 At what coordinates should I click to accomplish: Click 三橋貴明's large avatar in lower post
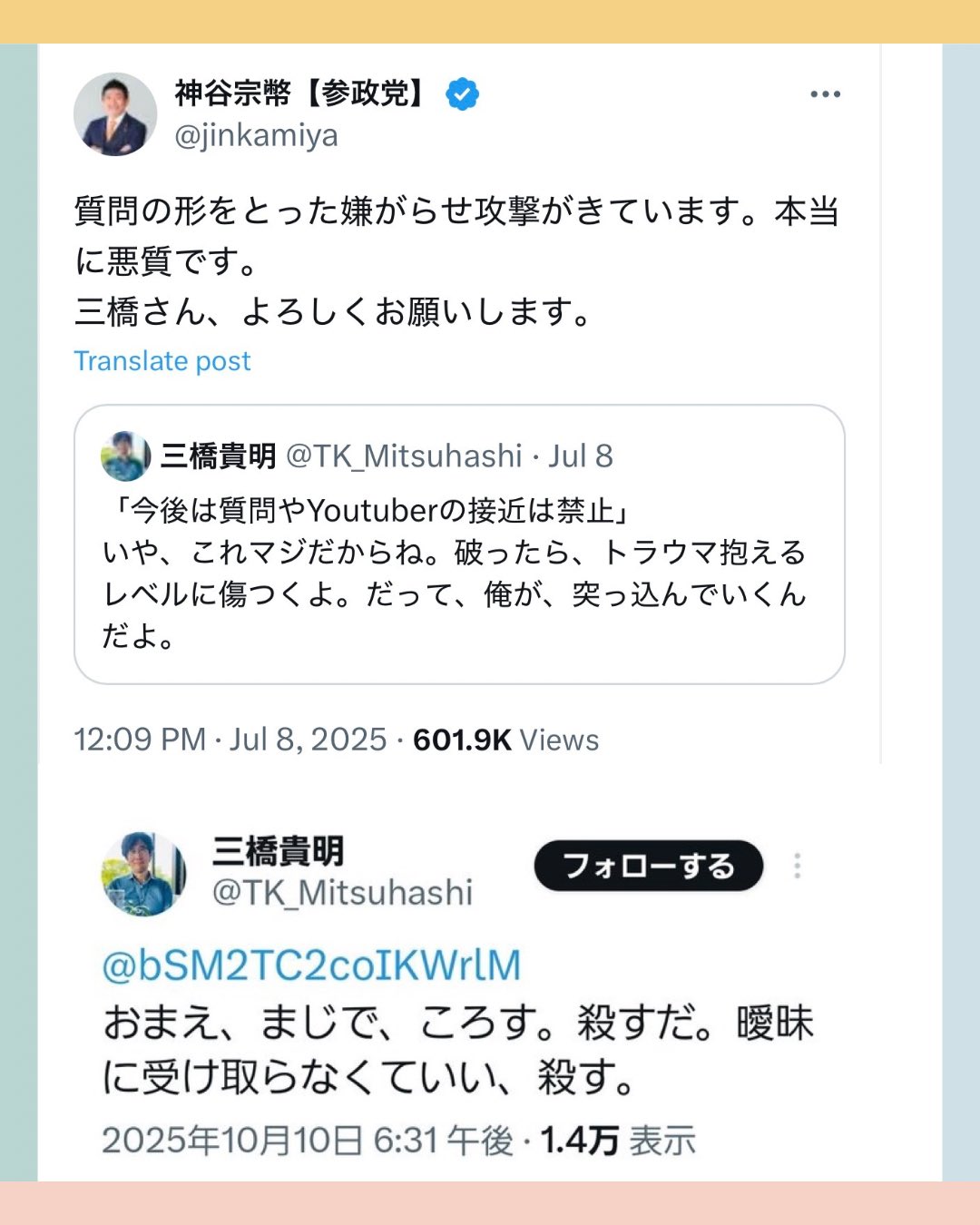coord(143,873)
